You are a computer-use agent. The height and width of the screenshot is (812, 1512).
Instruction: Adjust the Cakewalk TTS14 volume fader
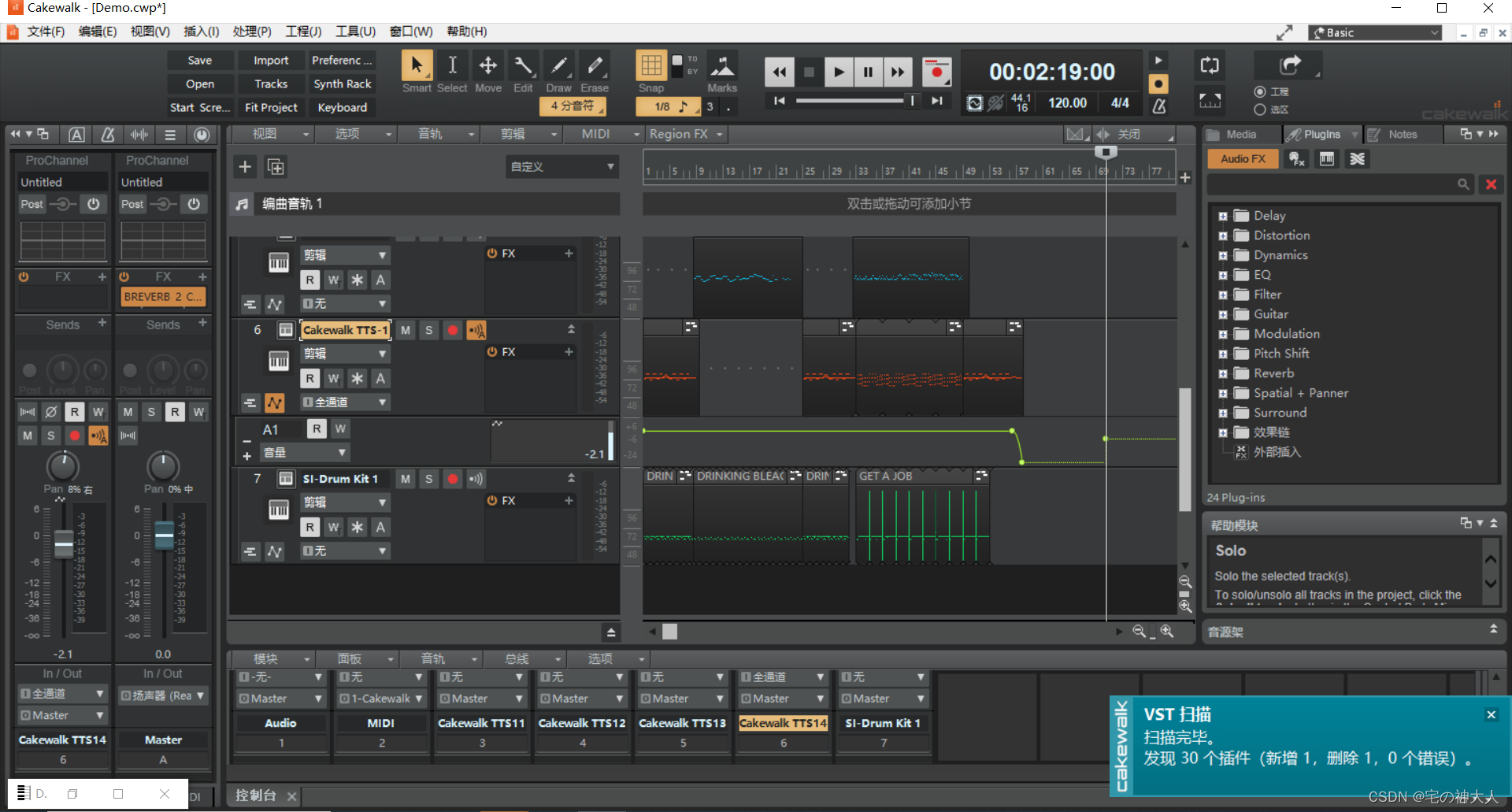coord(63,543)
